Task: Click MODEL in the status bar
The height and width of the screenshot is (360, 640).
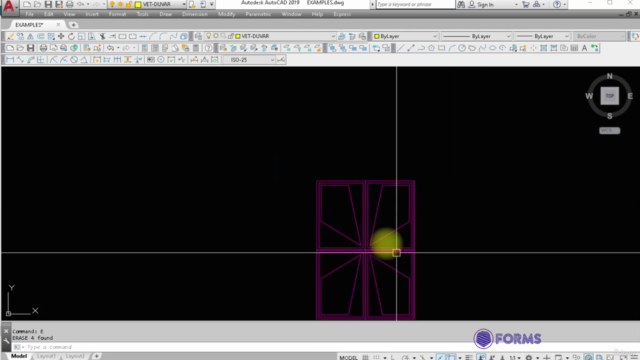Action: 348,357
